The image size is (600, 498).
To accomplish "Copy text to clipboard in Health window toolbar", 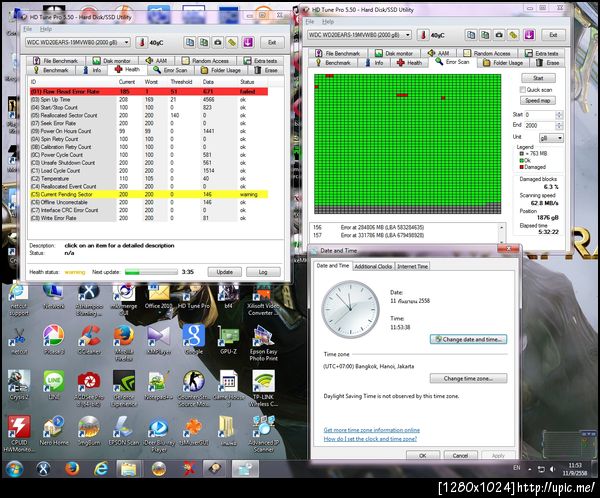I will (189, 42).
